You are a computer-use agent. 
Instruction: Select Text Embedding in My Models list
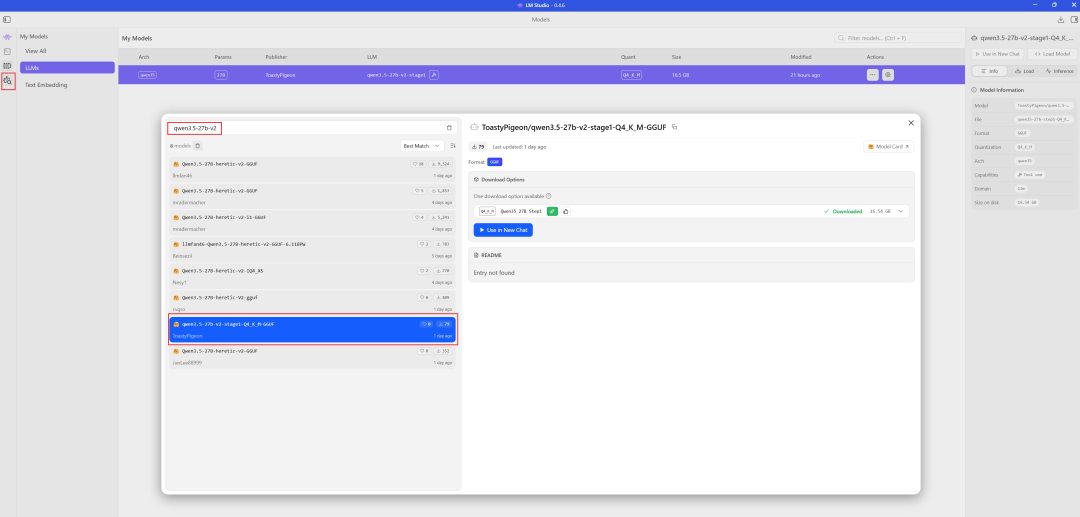coord(46,85)
